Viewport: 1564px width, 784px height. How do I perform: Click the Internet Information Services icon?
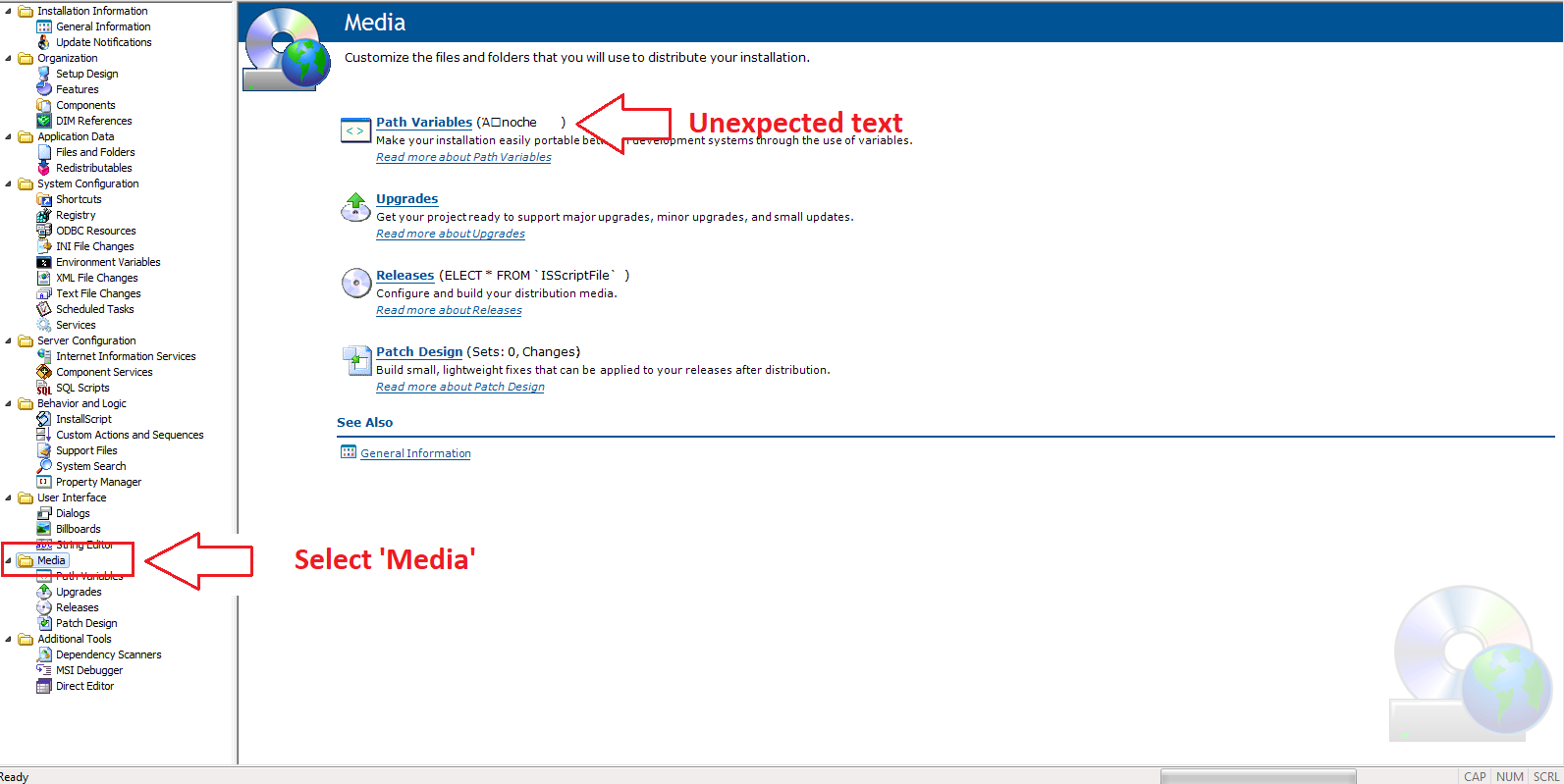point(44,356)
